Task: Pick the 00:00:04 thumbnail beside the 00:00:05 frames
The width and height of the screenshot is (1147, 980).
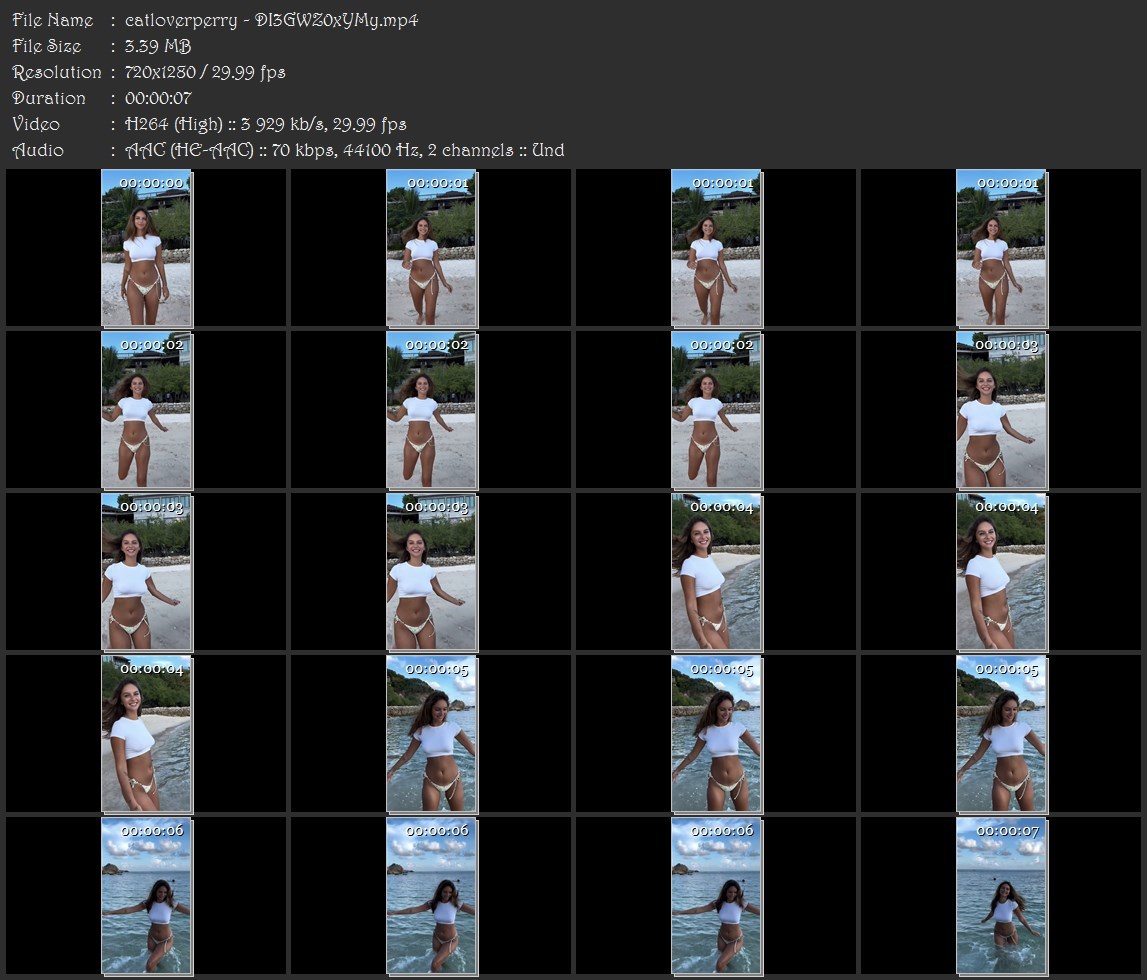Action: pos(146,734)
